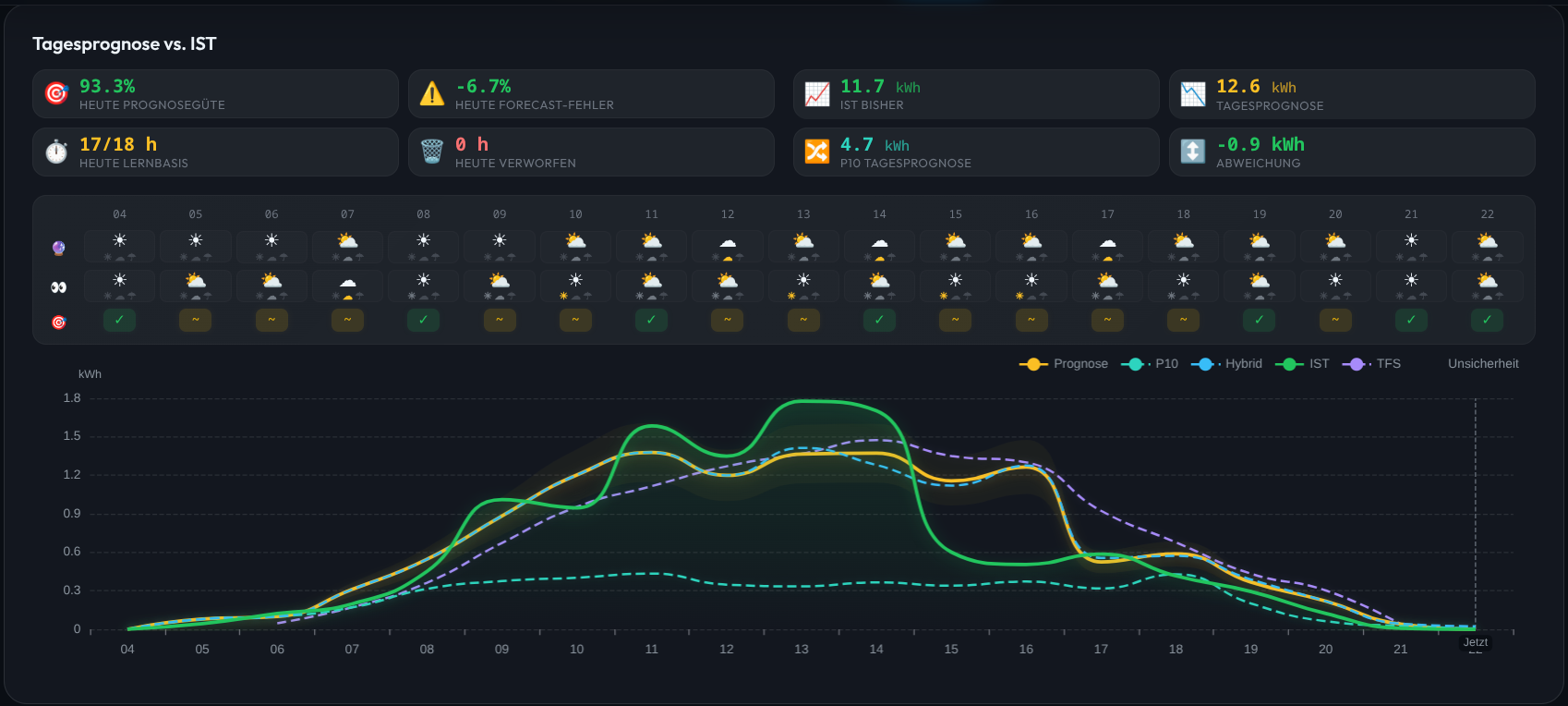This screenshot has width=1568, height=706.
Task: Click the 4.7 kWh P10 value
Action: coord(874,145)
